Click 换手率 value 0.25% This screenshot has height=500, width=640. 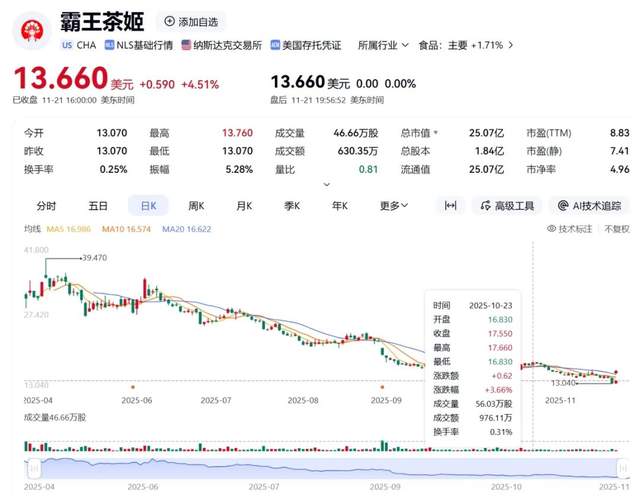point(113,169)
